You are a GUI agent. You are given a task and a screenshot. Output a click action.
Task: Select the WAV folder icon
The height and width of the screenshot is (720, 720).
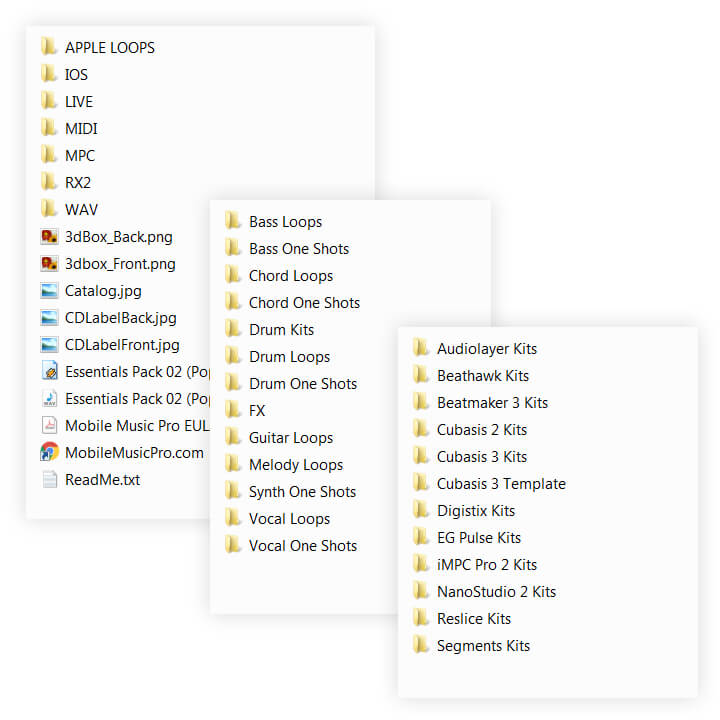click(49, 209)
